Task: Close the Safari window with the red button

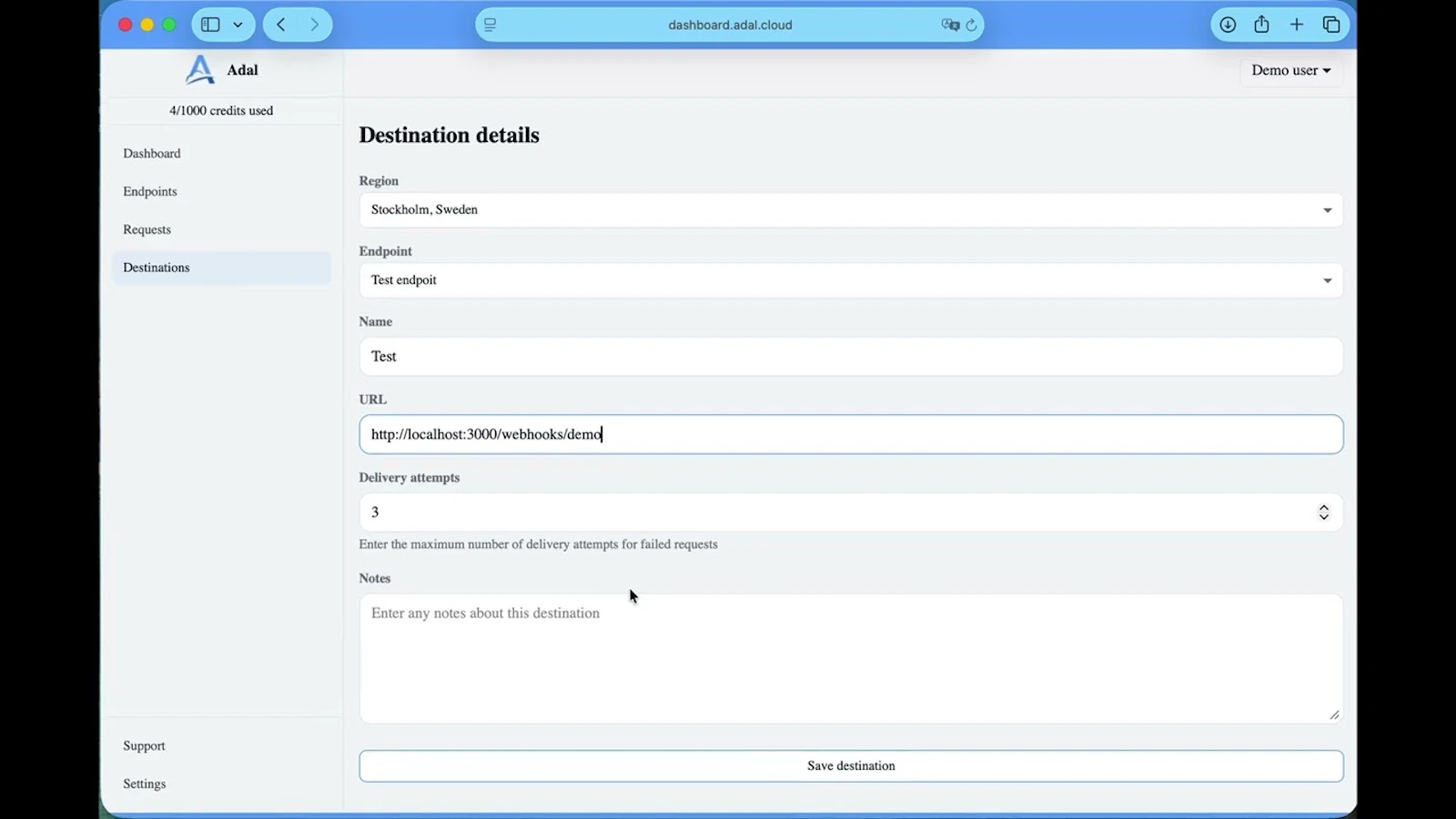Action: 126,25
